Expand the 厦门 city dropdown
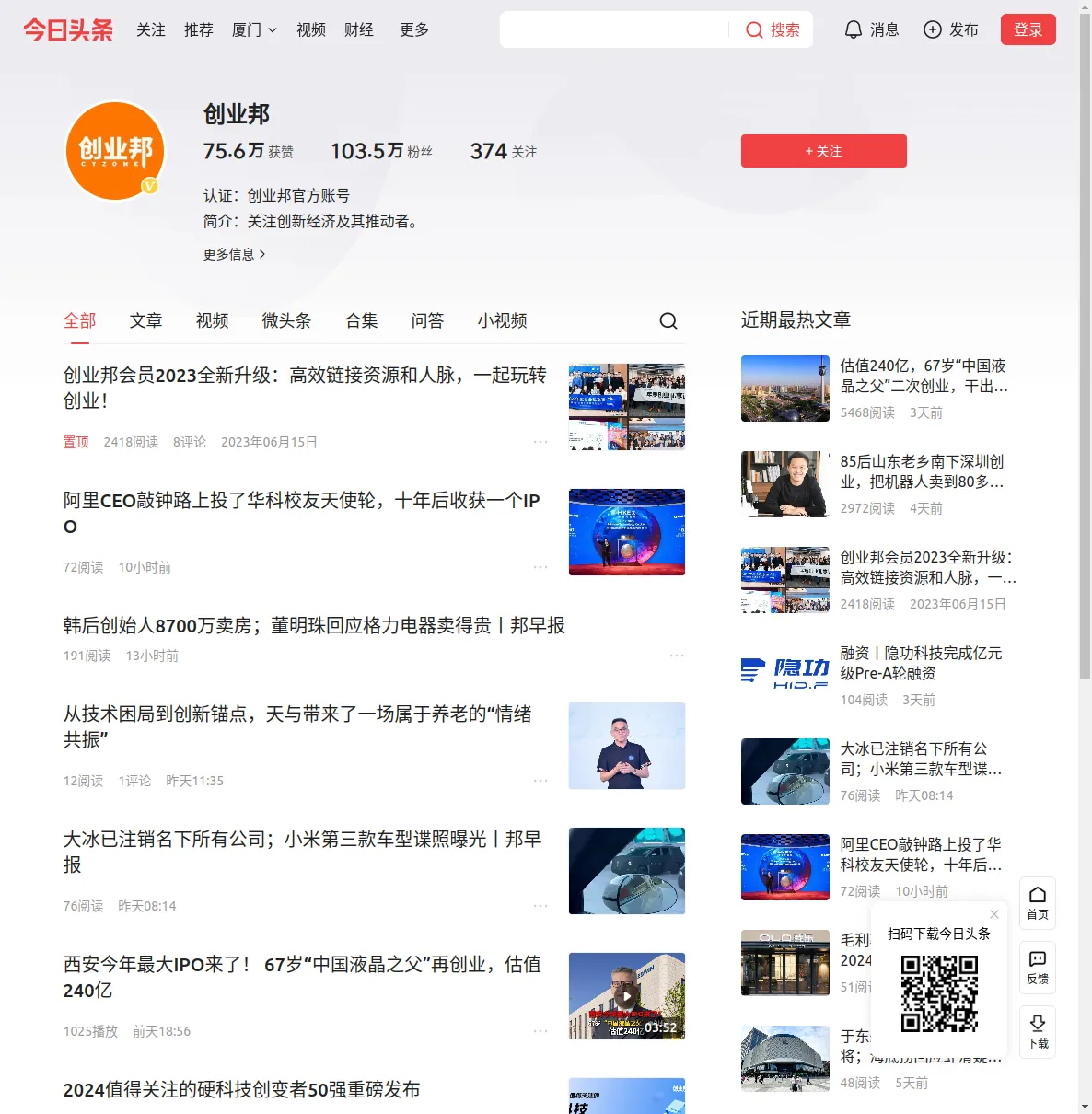Viewport: 1092px width, 1114px height. coord(254,29)
